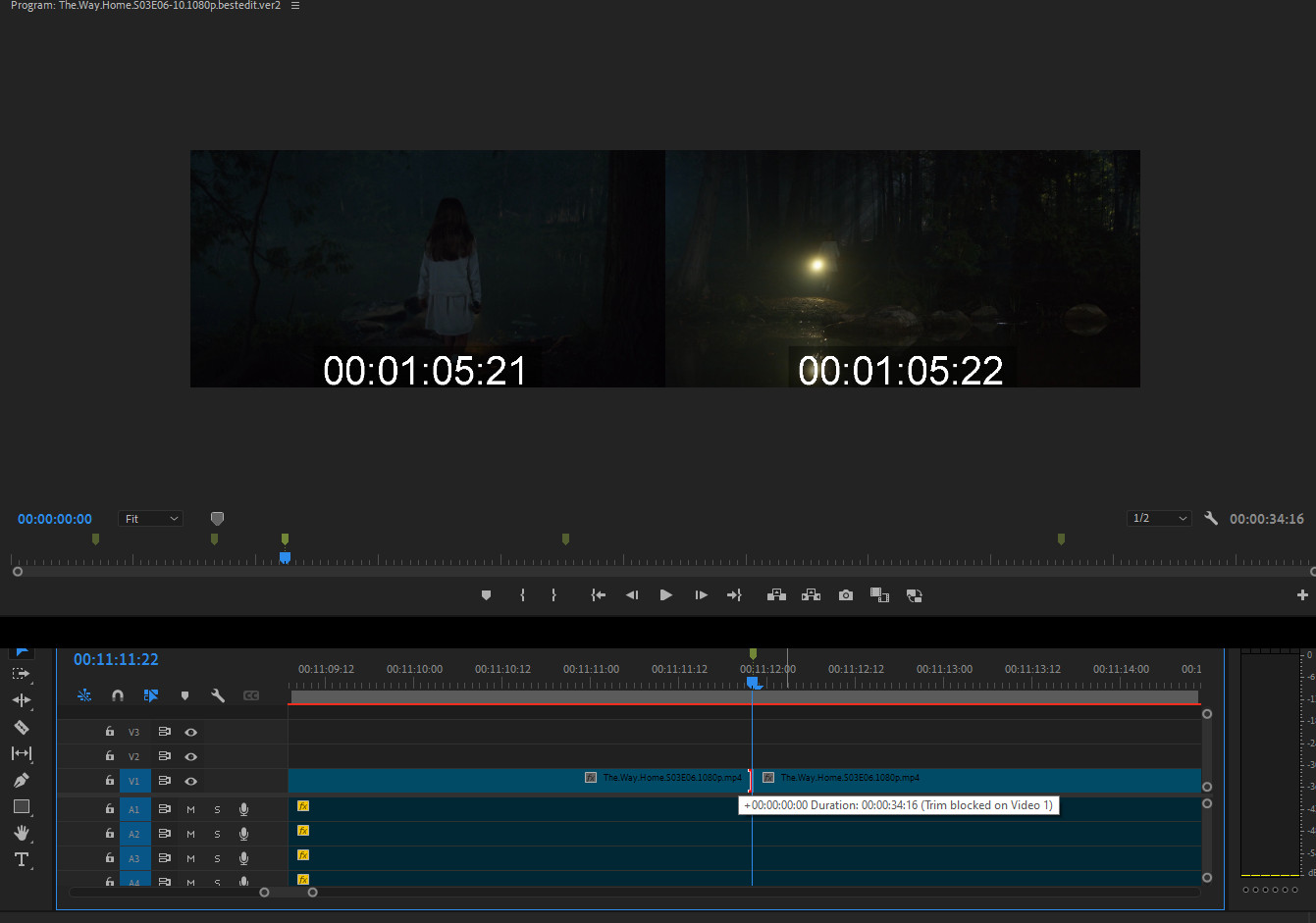This screenshot has height=923, width=1316.
Task: Select the right V1 video clip
Action: pyautogui.click(x=977, y=781)
